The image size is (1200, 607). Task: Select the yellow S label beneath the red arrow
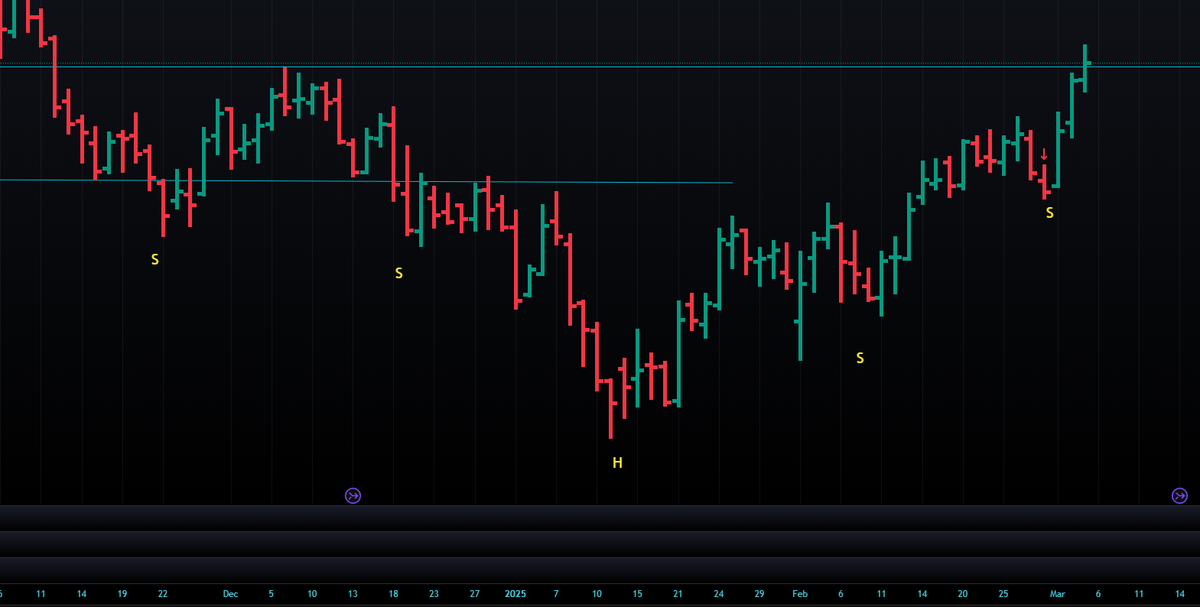pyautogui.click(x=1050, y=213)
